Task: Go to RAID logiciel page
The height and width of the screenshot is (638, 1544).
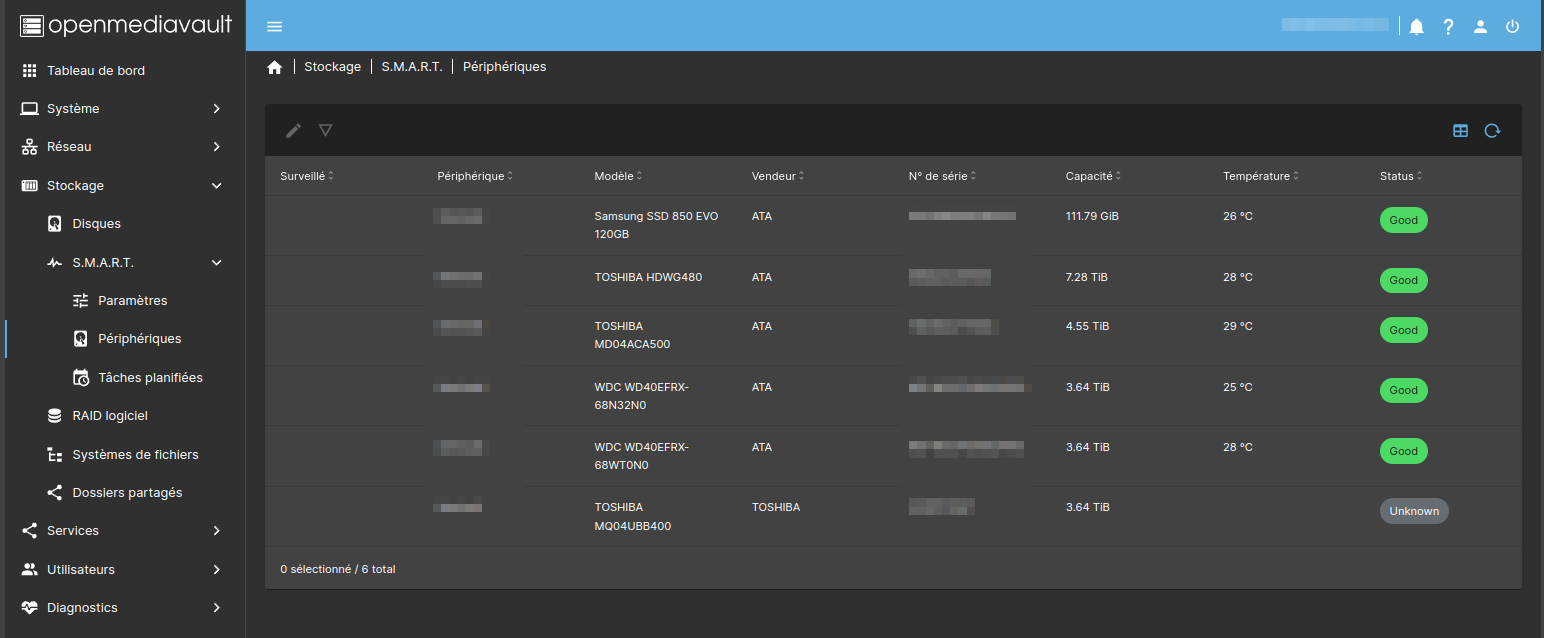Action: tap(110, 415)
